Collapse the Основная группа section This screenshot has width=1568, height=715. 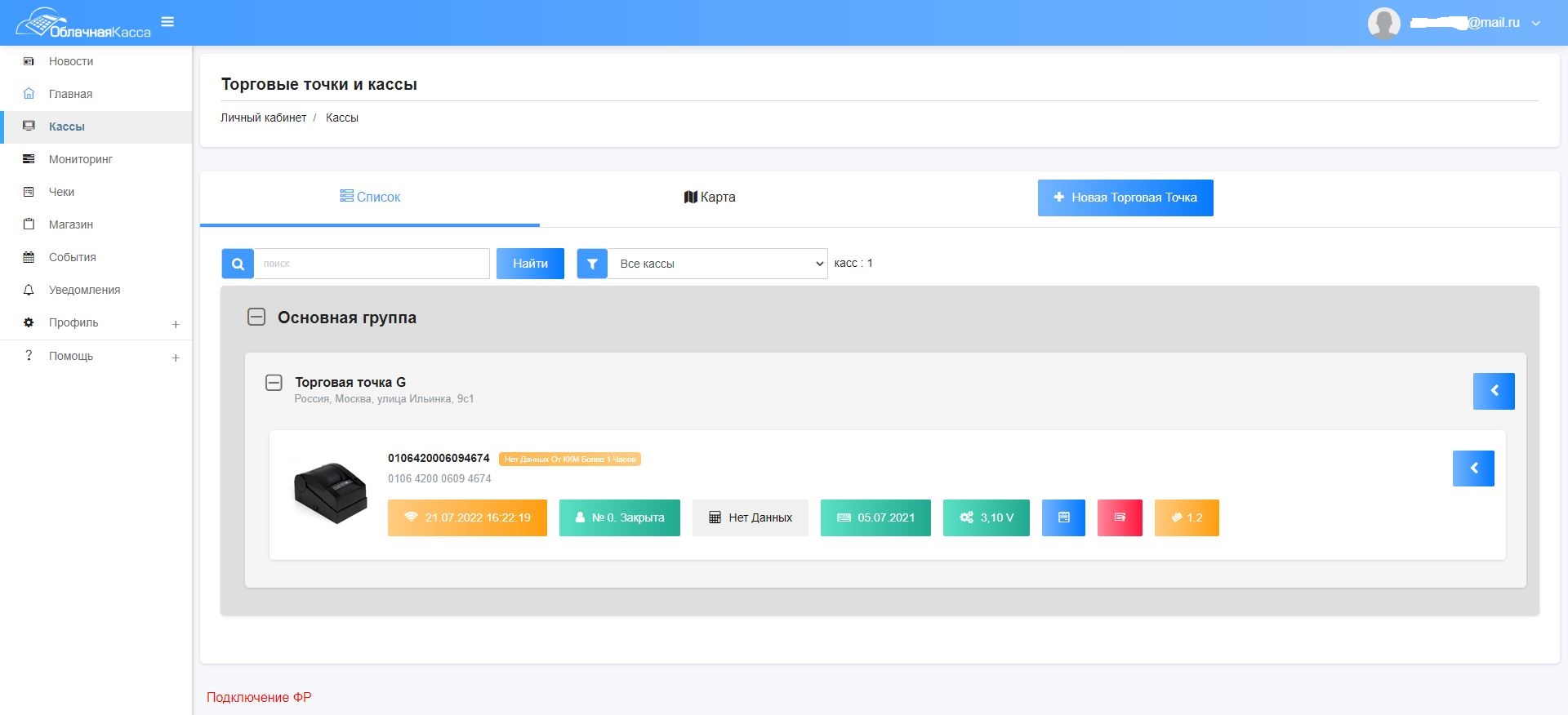tap(256, 318)
